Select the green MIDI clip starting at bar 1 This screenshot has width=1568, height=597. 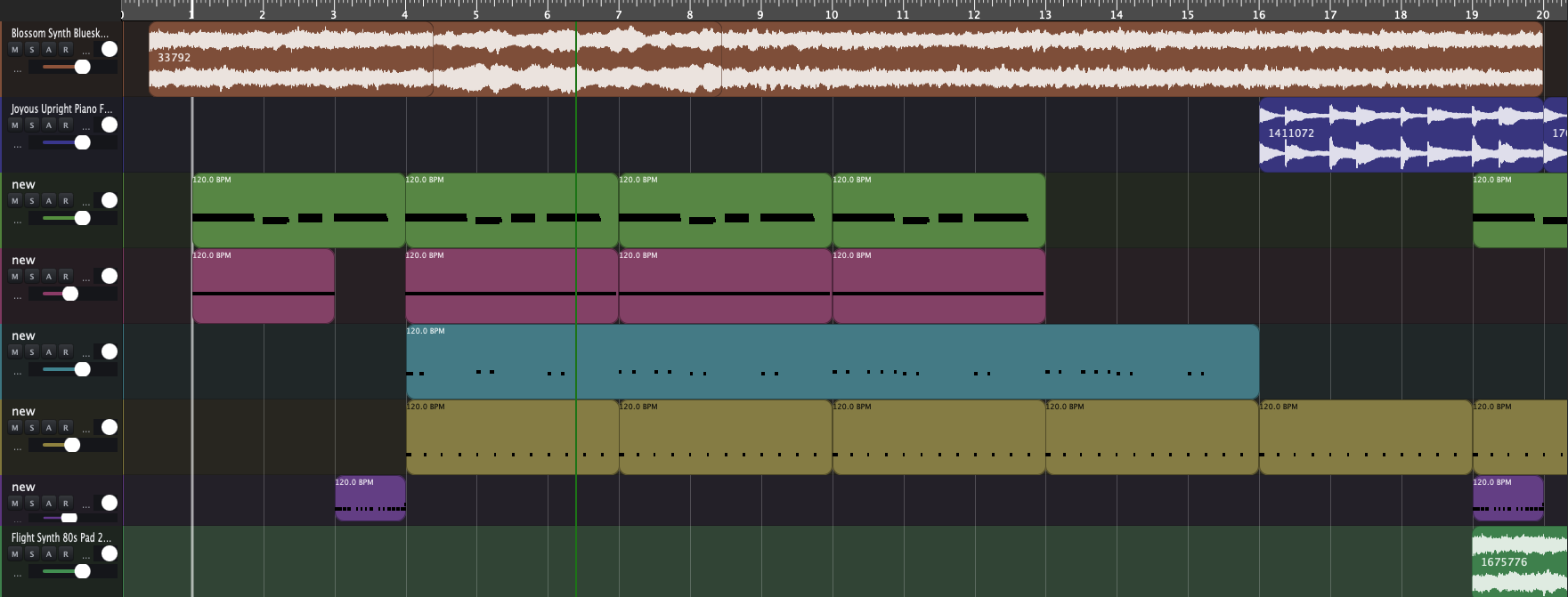298,210
